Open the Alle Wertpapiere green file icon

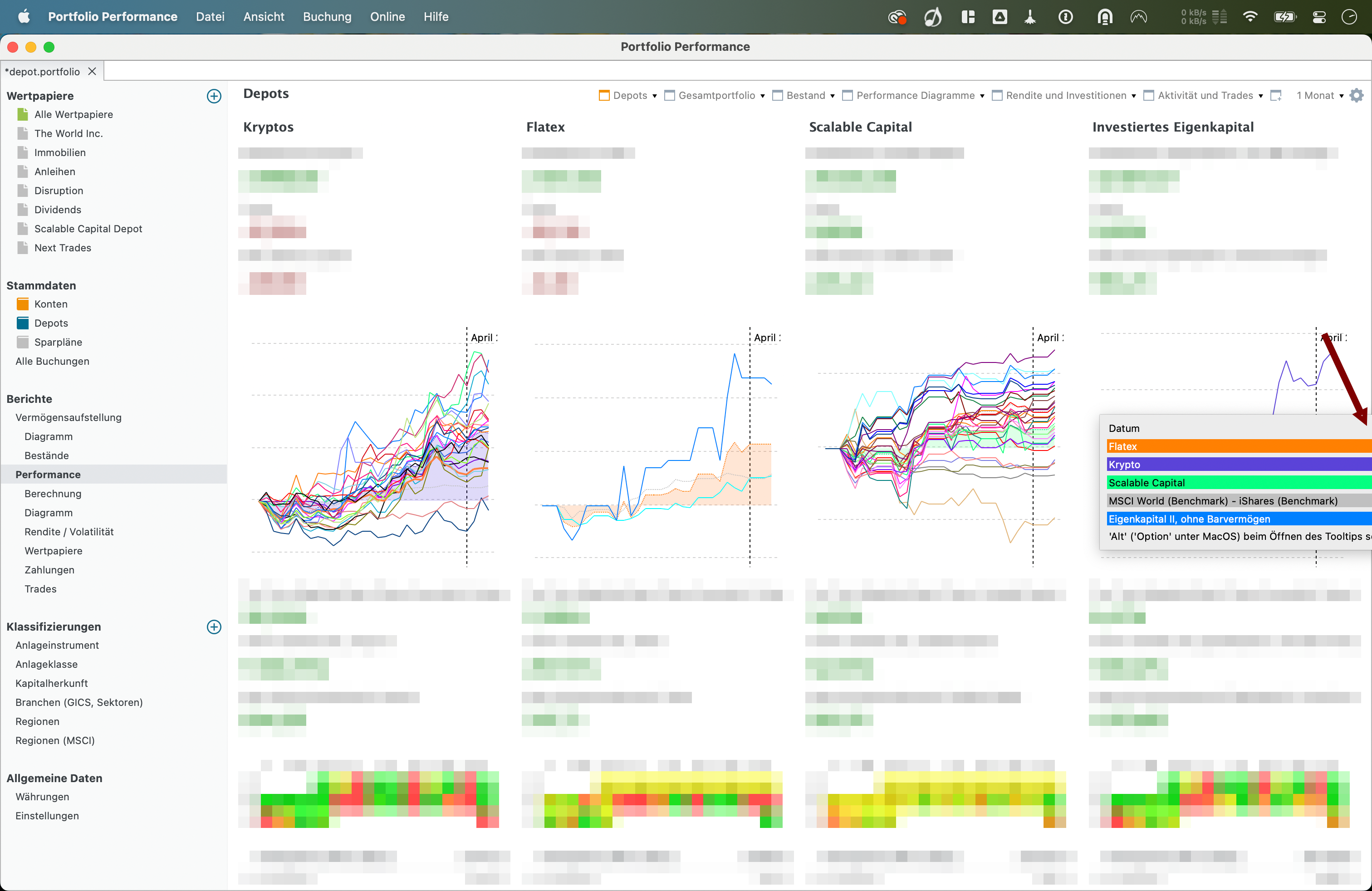point(23,114)
